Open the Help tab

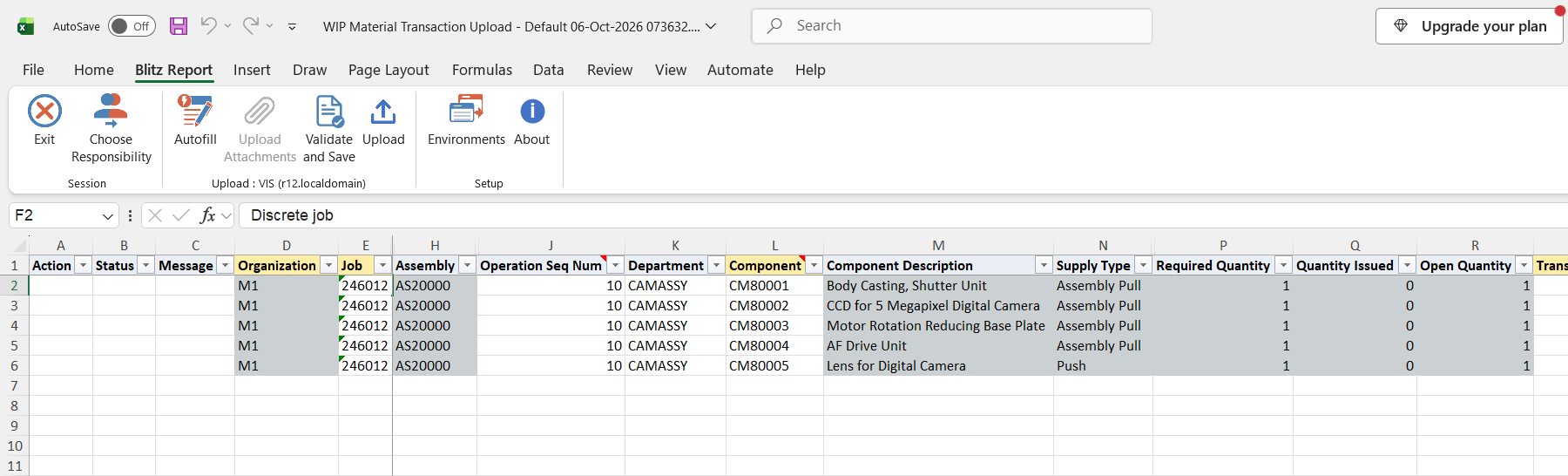pos(810,70)
